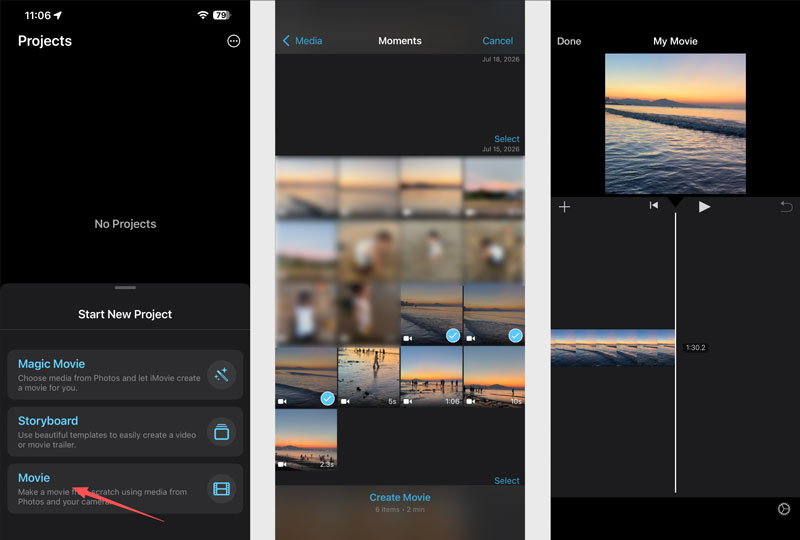
Task: Select the 1:06 sunset crowd video
Action: click(431, 377)
